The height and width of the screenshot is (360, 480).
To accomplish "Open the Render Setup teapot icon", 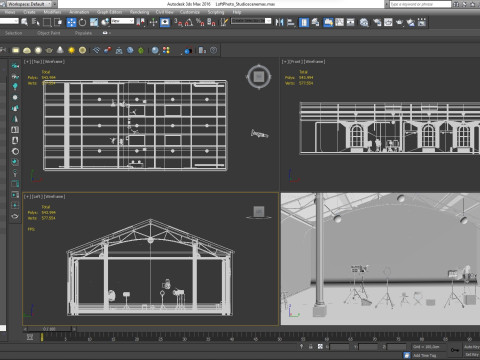I will [377, 22].
